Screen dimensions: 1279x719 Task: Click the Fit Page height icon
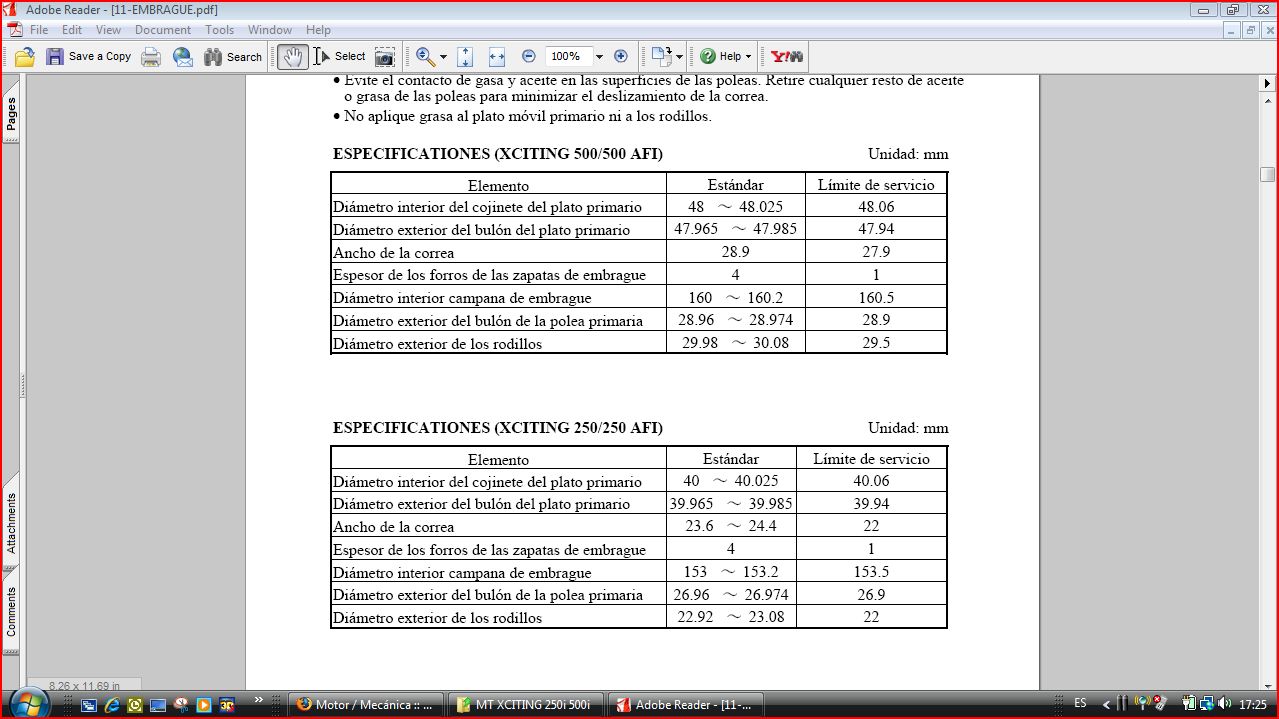tap(465, 57)
